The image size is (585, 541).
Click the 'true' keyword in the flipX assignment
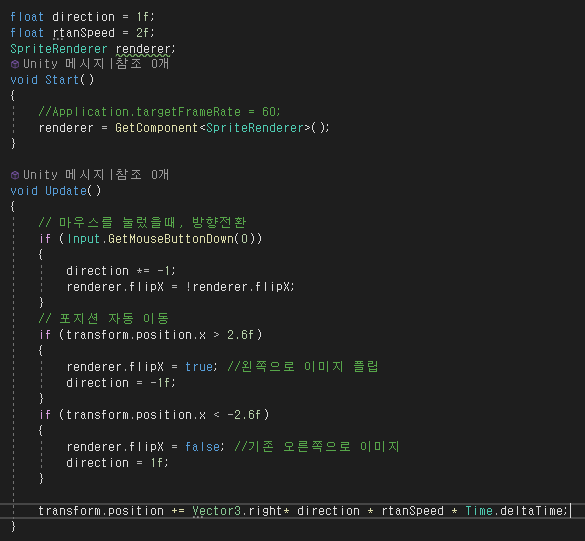pyautogui.click(x=199, y=367)
